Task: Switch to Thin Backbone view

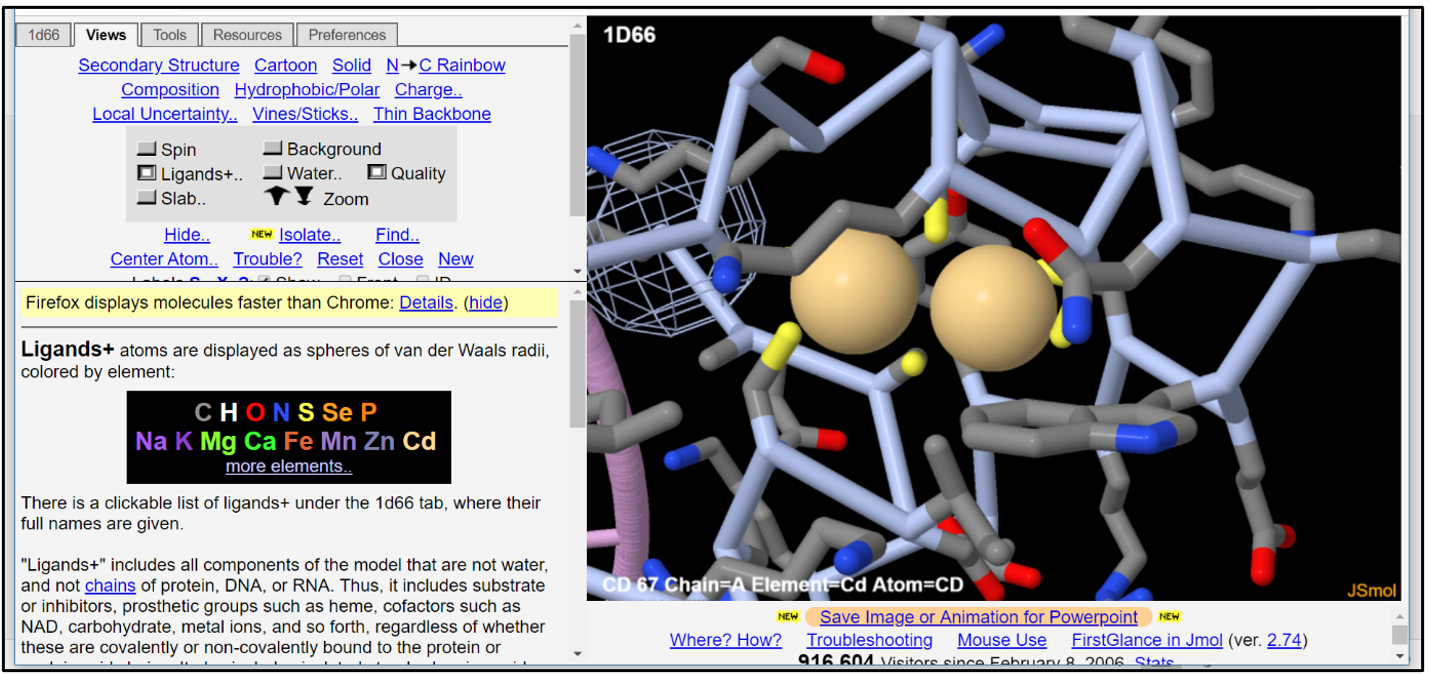Action: pyautogui.click(x=432, y=114)
